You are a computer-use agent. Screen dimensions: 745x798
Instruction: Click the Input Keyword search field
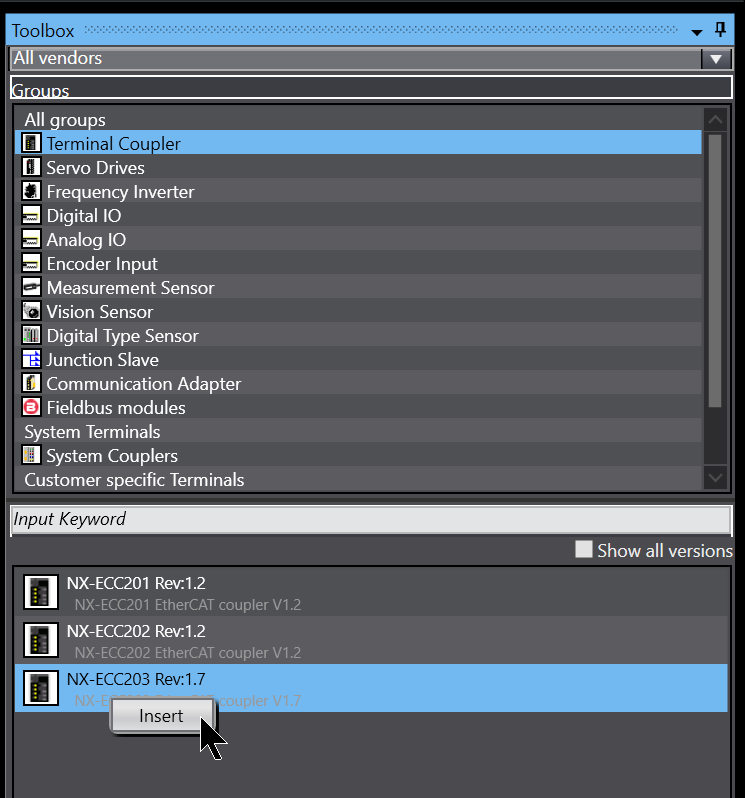click(x=371, y=520)
